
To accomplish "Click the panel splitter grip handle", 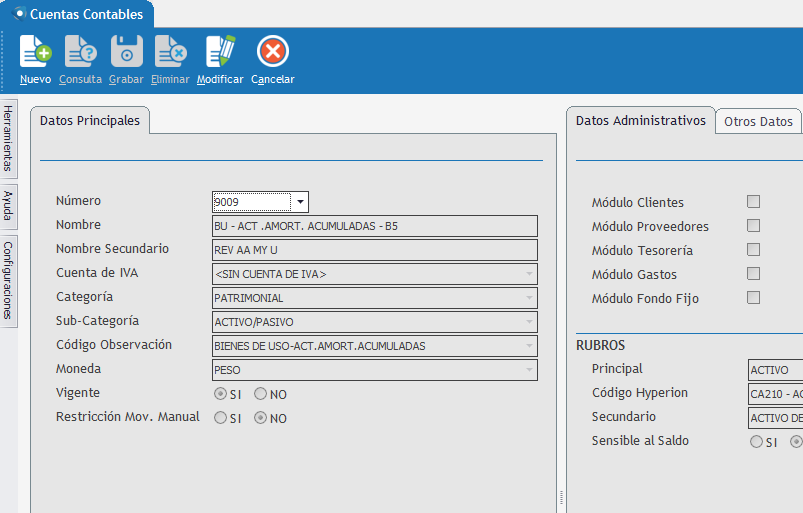I will point(561,497).
